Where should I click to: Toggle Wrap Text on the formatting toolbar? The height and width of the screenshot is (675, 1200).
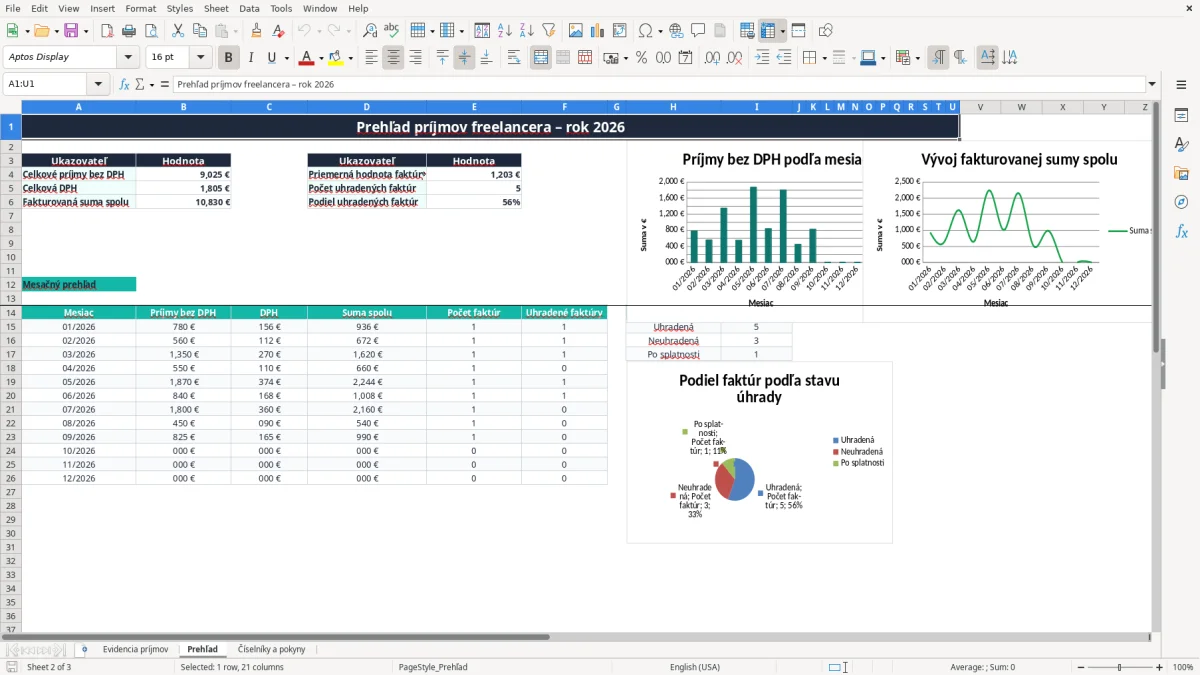pyautogui.click(x=514, y=58)
